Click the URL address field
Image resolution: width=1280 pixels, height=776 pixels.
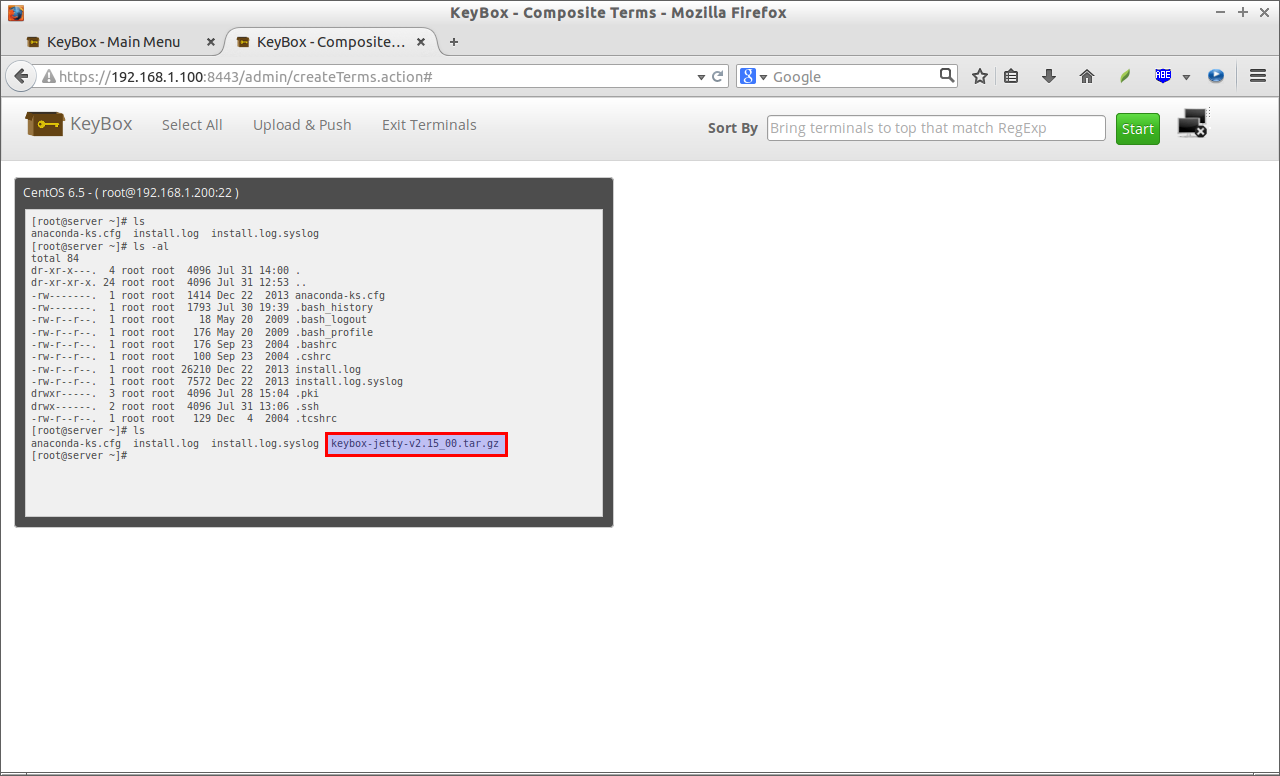[375, 77]
